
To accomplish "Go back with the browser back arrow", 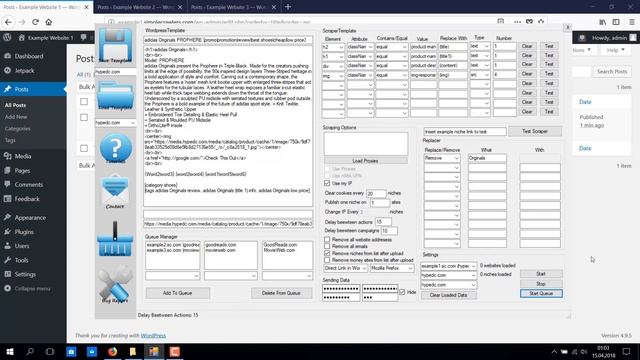I will (9, 22).
